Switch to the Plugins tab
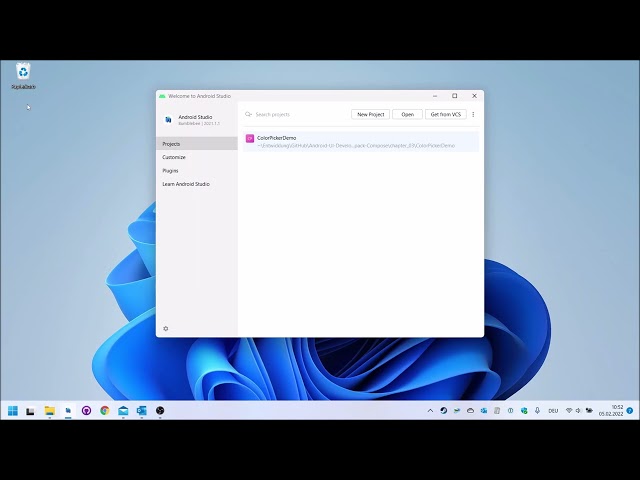 point(197,171)
